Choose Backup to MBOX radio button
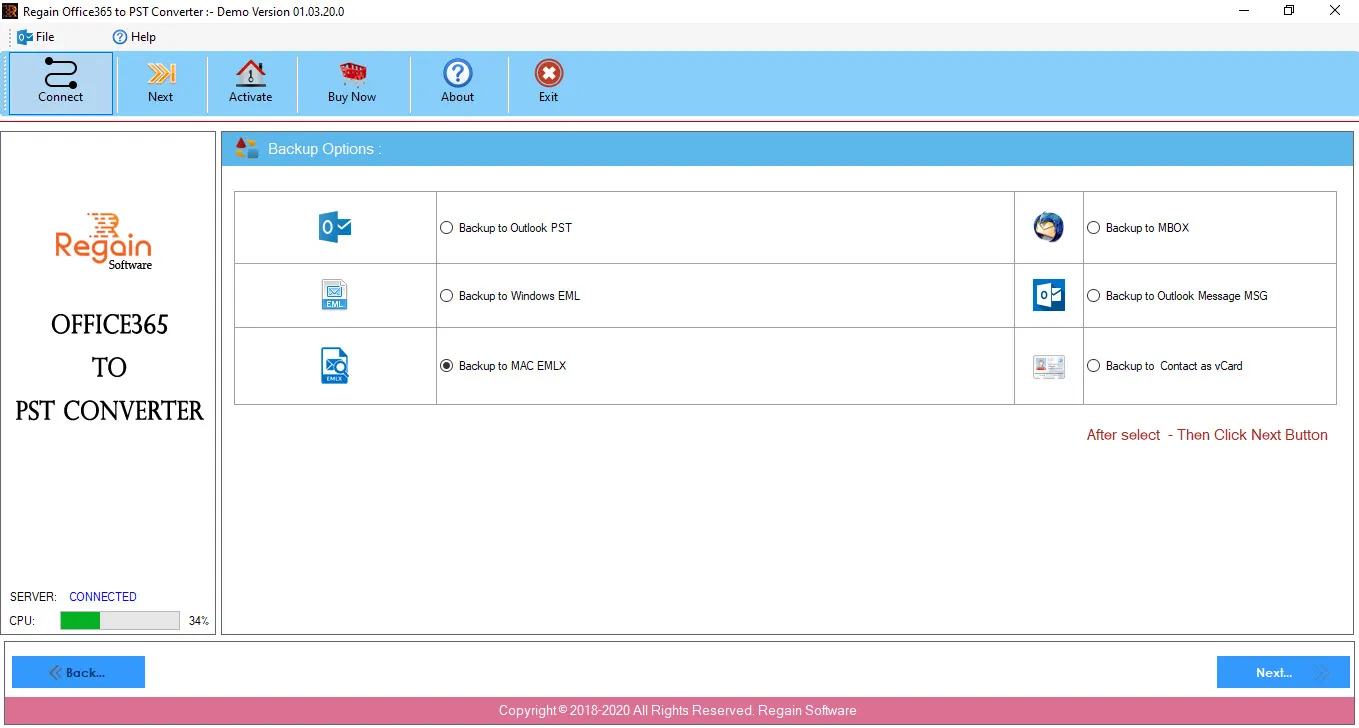 (1138, 228)
